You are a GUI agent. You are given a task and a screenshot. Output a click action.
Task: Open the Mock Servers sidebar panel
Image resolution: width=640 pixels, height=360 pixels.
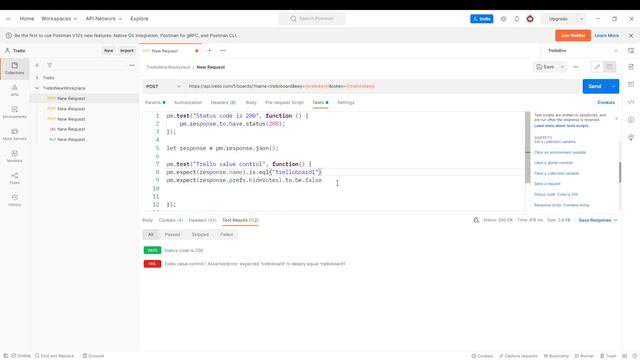(x=15, y=134)
